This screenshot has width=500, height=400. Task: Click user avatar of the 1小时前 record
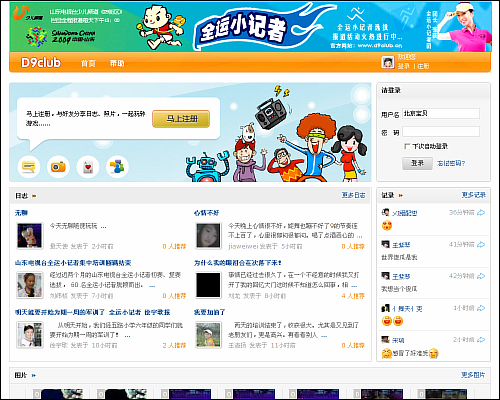(386, 308)
